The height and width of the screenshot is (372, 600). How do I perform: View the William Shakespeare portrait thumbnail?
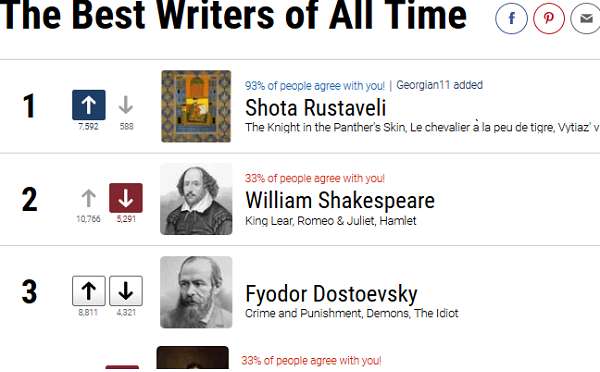pyautogui.click(x=196, y=199)
